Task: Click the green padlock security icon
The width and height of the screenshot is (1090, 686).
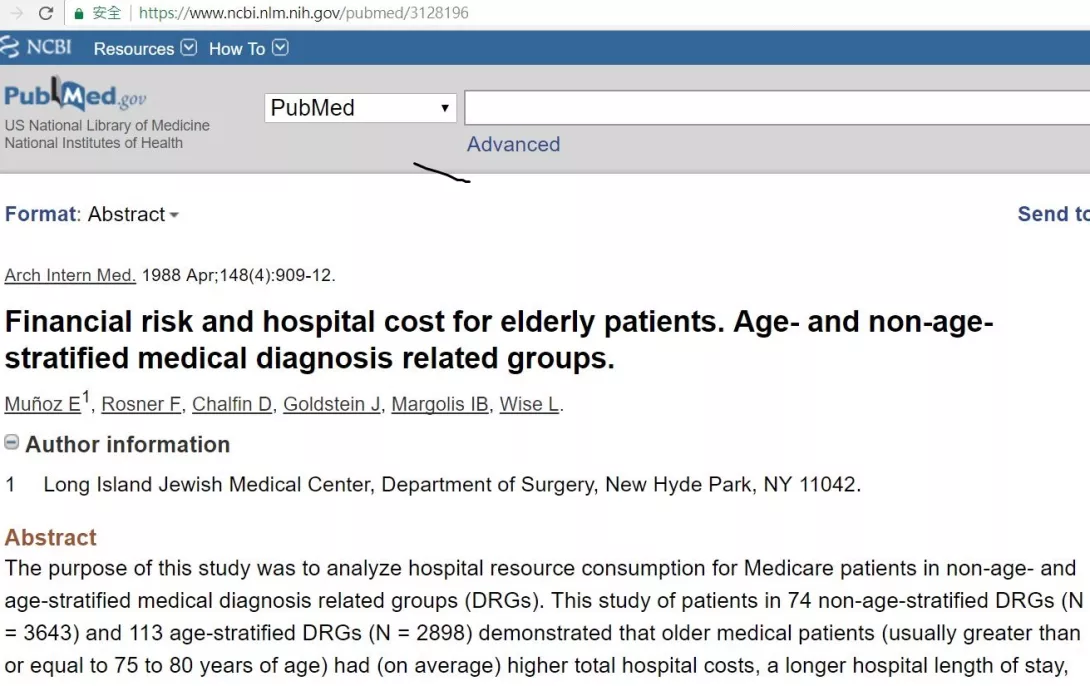Action: [79, 13]
